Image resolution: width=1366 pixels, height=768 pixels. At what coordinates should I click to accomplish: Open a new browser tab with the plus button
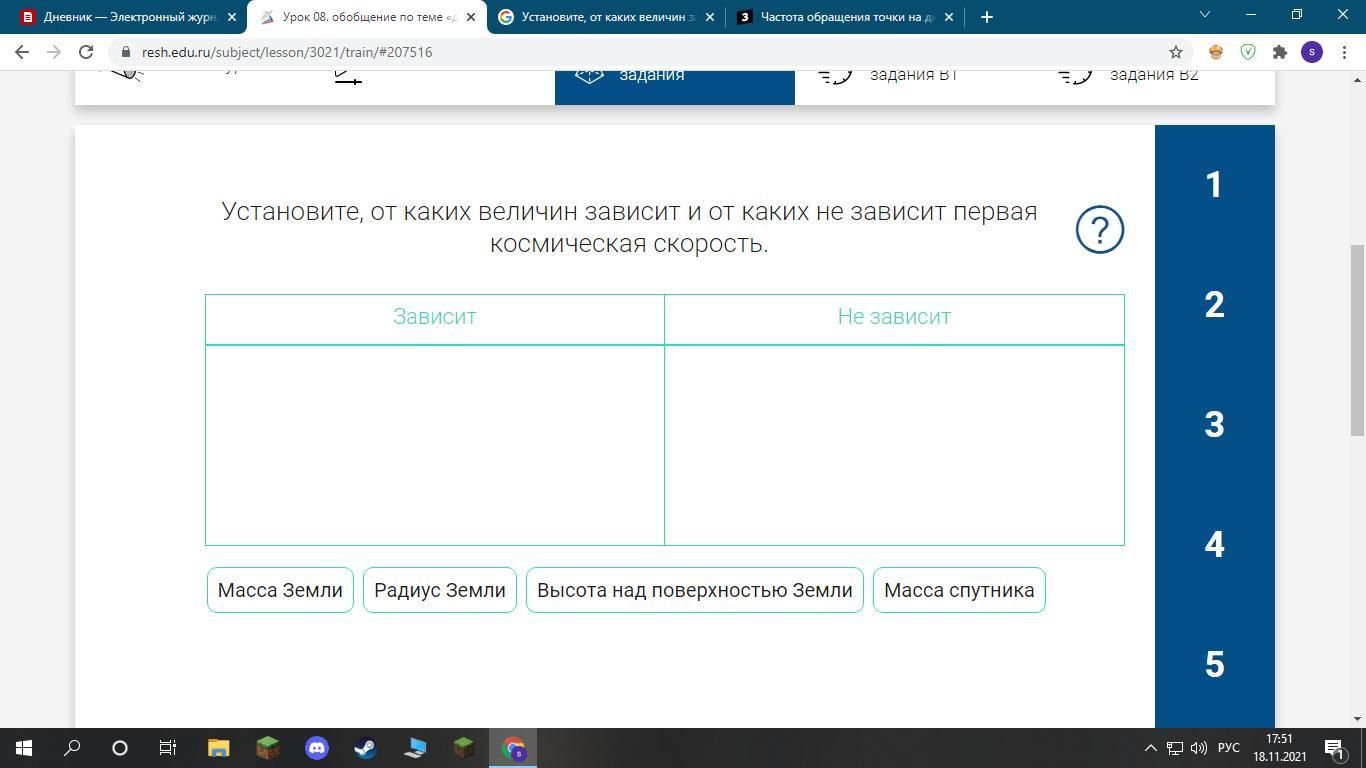coord(987,16)
